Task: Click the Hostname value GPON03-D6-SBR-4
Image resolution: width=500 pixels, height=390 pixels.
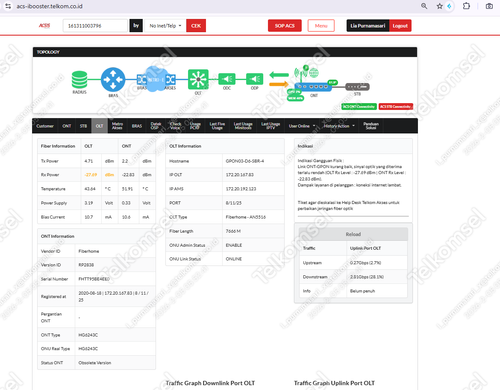Action: (x=245, y=161)
